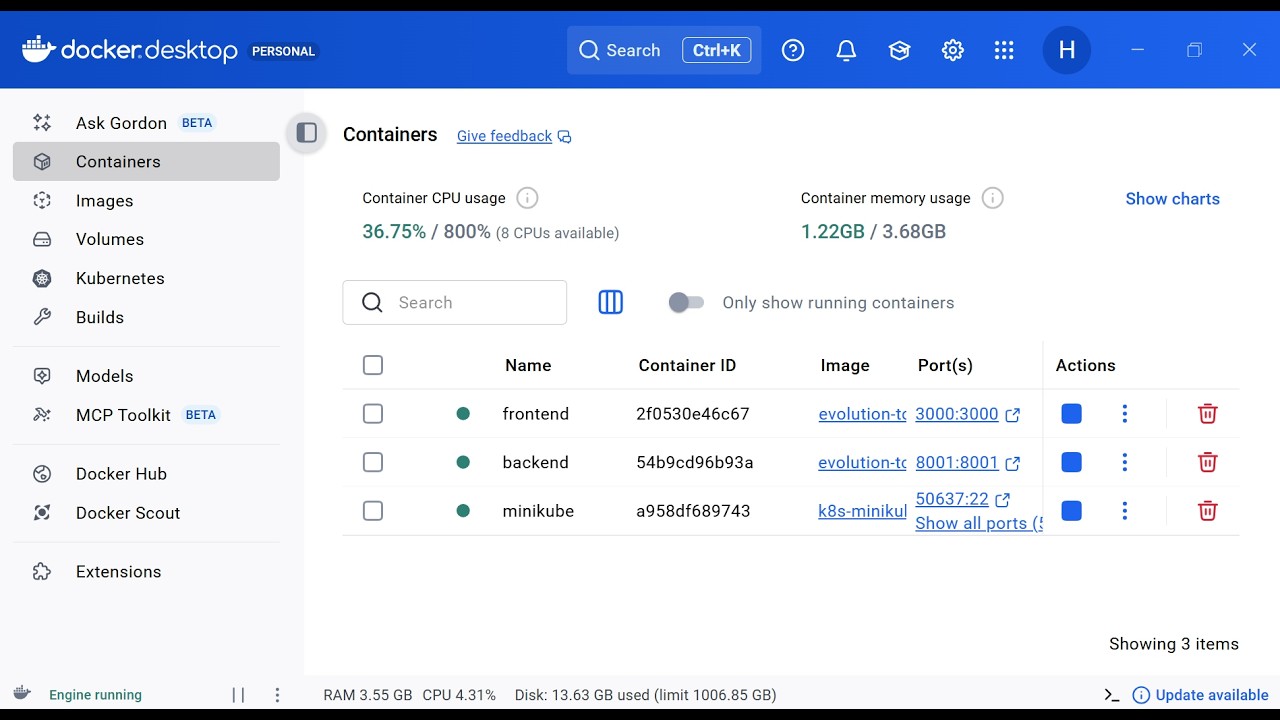
Task: Pause Docker engine in status bar
Action: click(238, 695)
